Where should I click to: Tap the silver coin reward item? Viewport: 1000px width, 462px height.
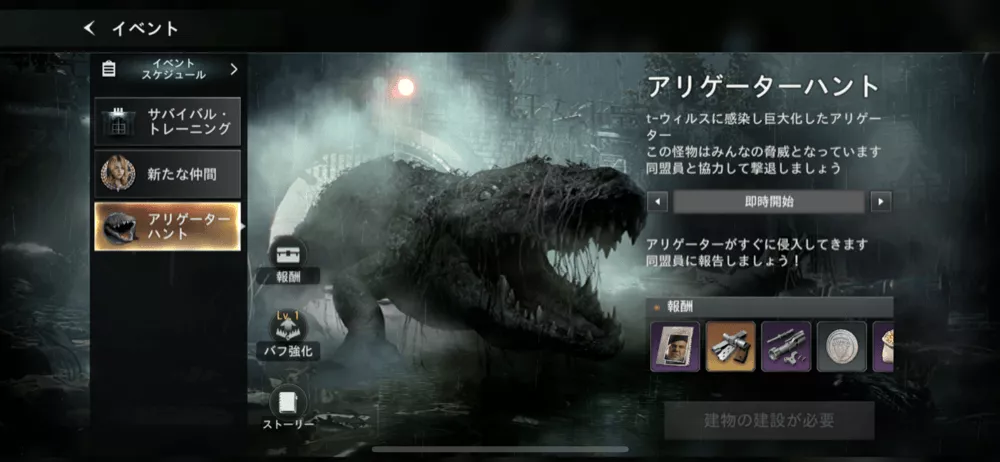841,346
